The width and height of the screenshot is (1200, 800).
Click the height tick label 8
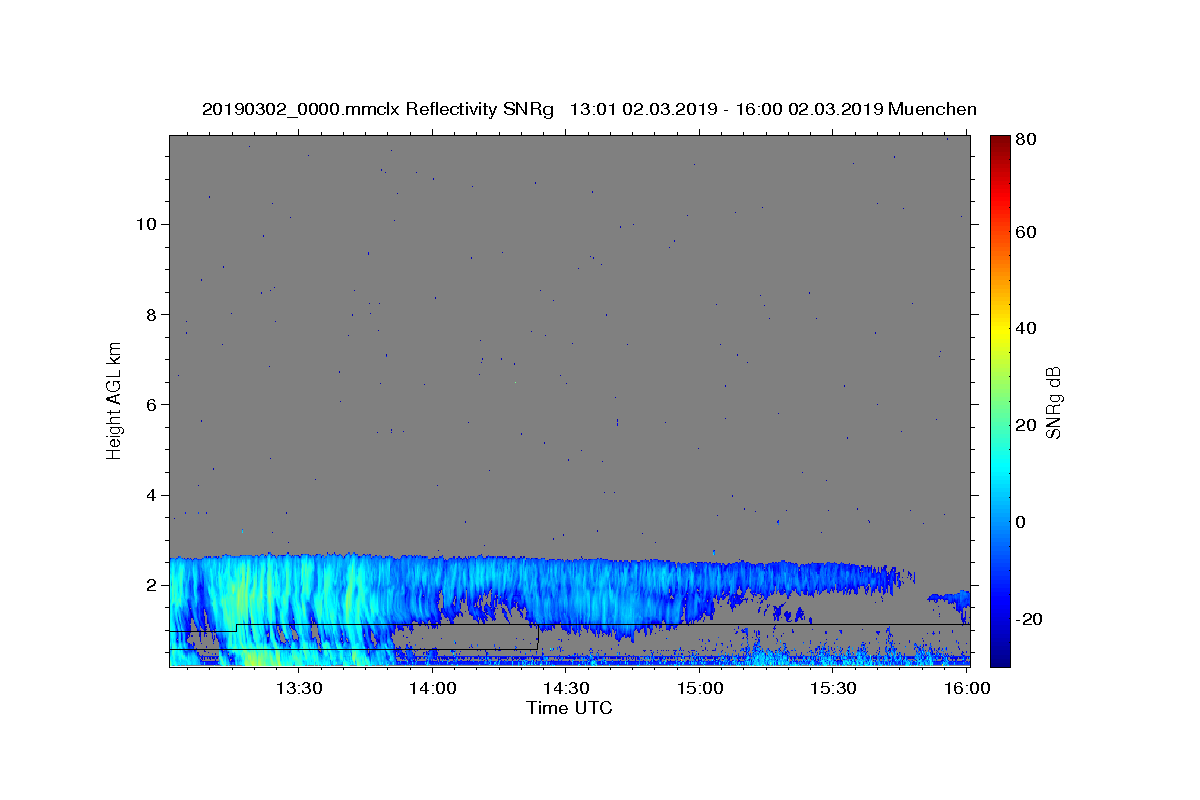151,314
